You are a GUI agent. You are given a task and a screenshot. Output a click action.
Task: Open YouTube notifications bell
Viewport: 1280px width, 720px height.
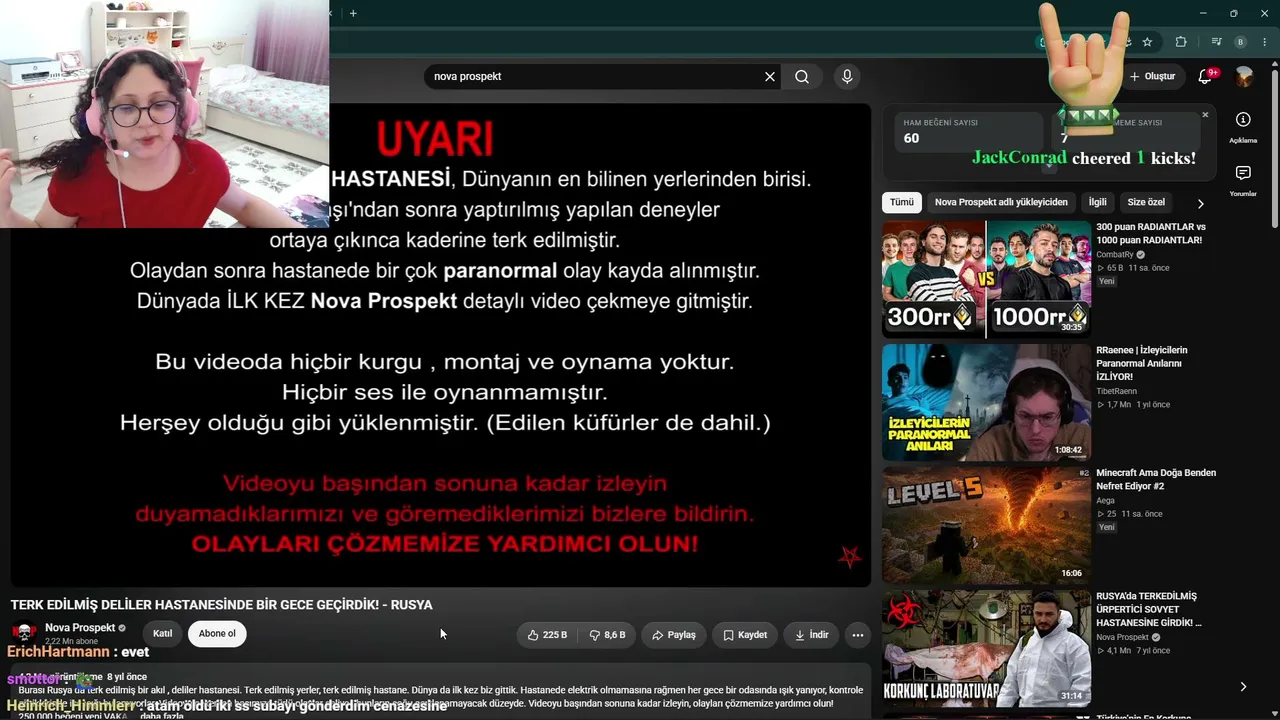pyautogui.click(x=1205, y=77)
